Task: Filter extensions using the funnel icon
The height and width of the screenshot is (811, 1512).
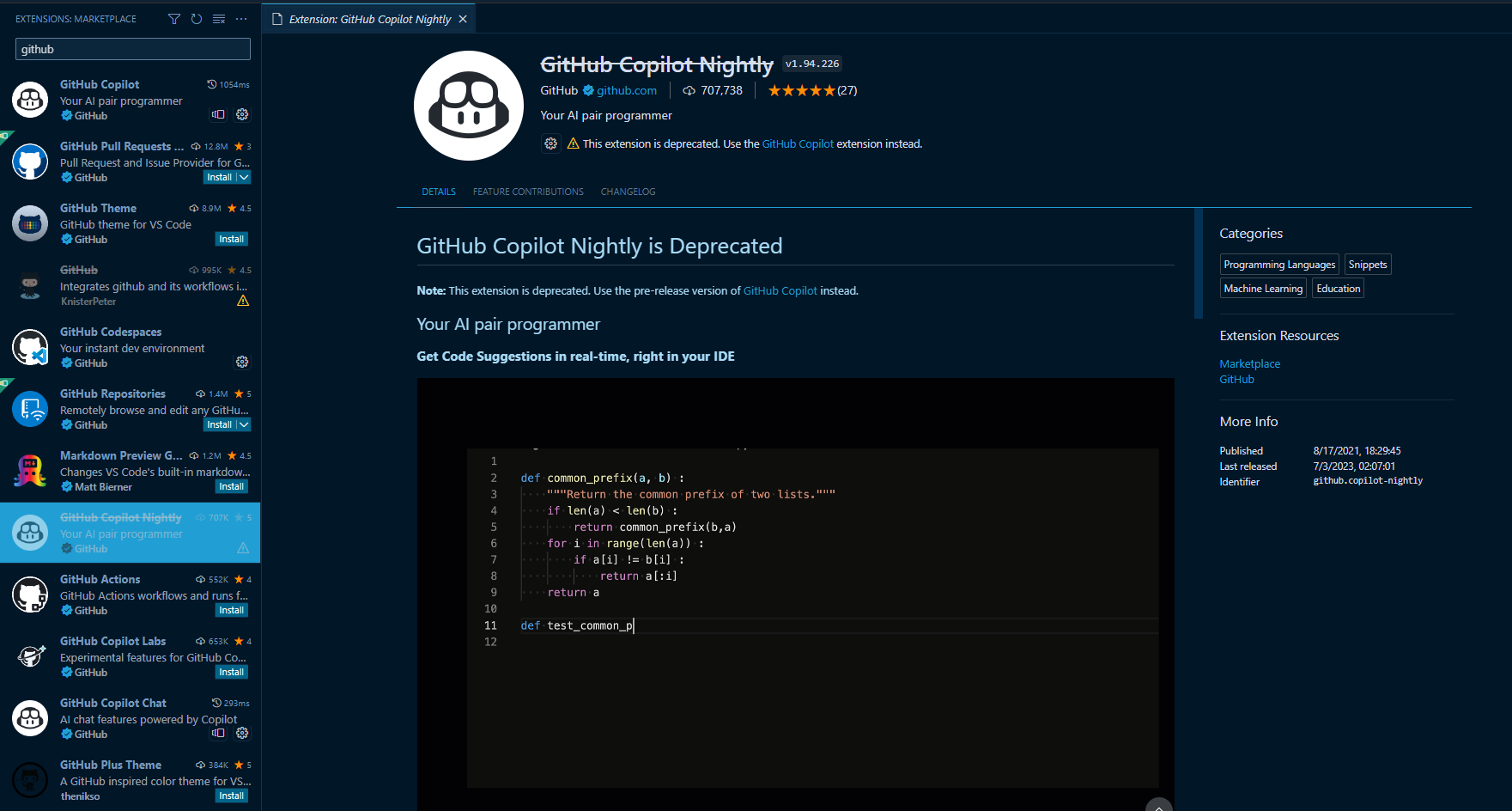Action: (174, 19)
